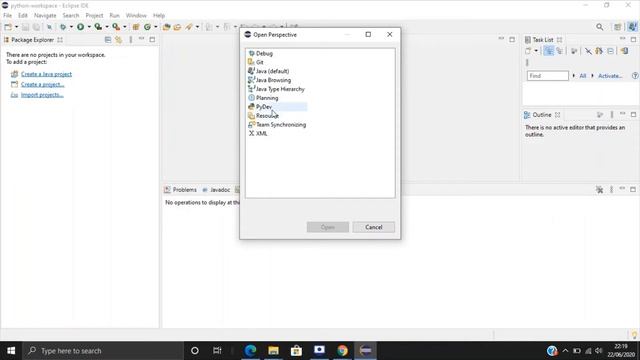Click Create a Java project link
This screenshot has height=360, width=640.
(47, 74)
